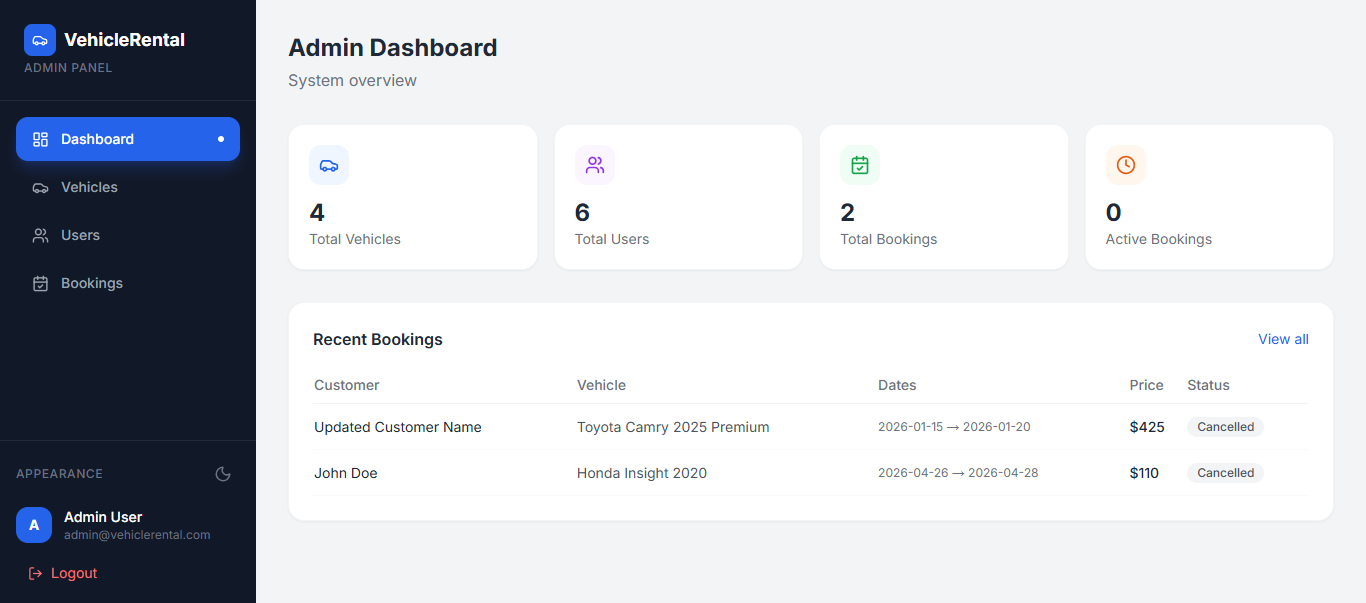Click the purple users icon on Total Users card
The height and width of the screenshot is (603, 1366).
[x=595, y=165]
